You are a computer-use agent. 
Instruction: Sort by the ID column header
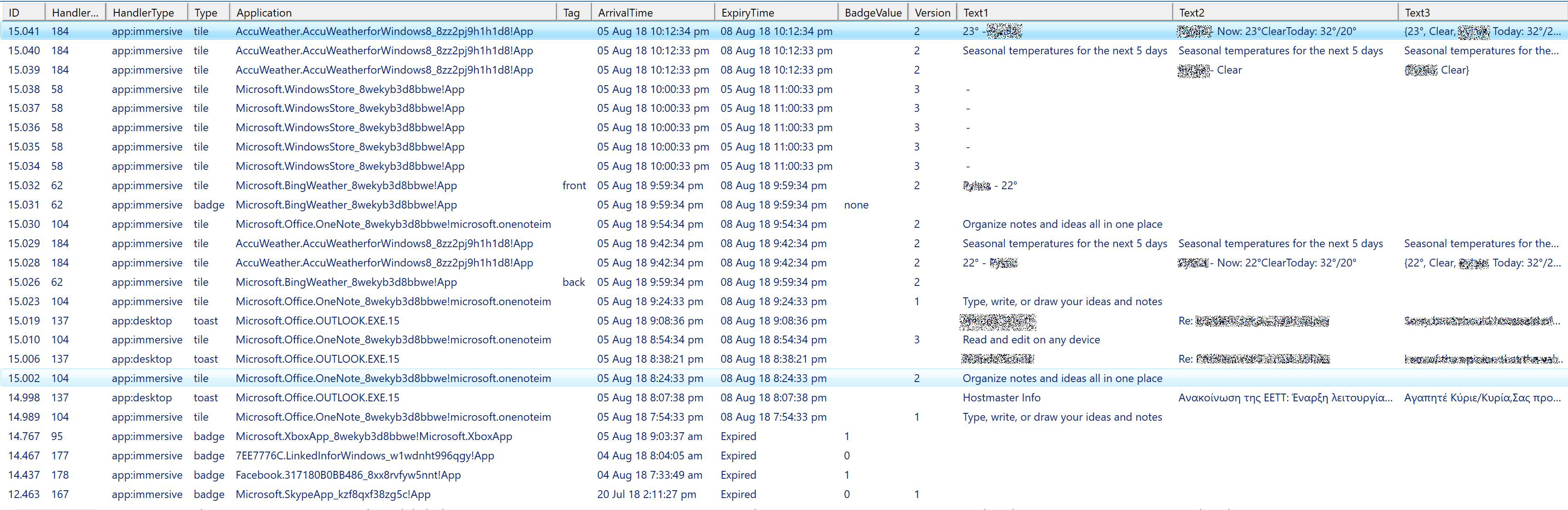click(14, 12)
